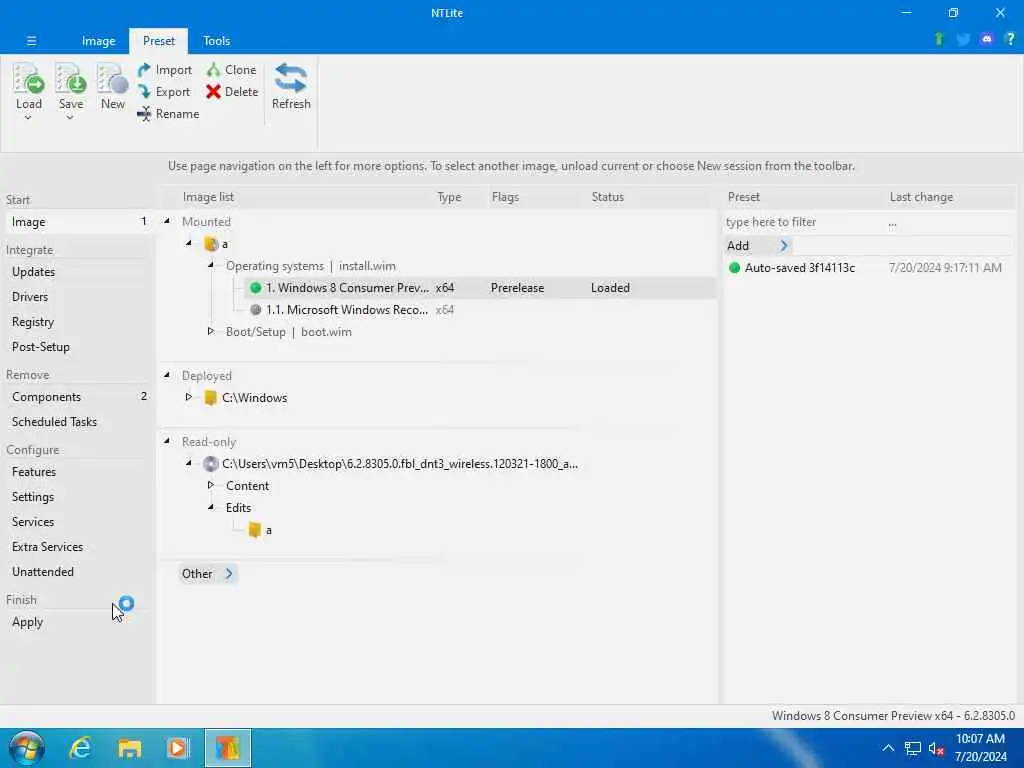Open the Updates page
Viewport: 1024px width, 768px height.
[33, 272]
